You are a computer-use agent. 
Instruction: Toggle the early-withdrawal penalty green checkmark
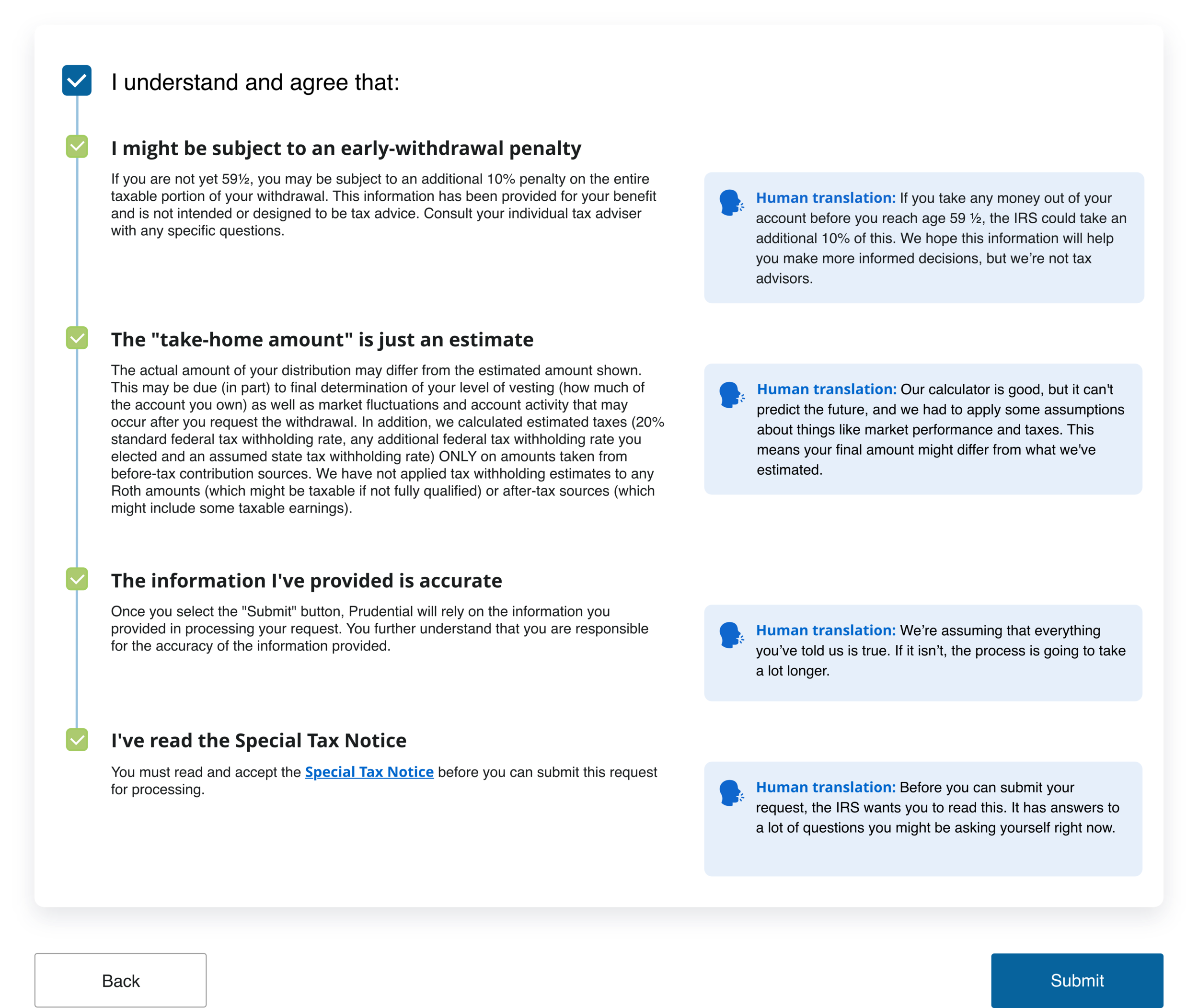click(x=77, y=146)
